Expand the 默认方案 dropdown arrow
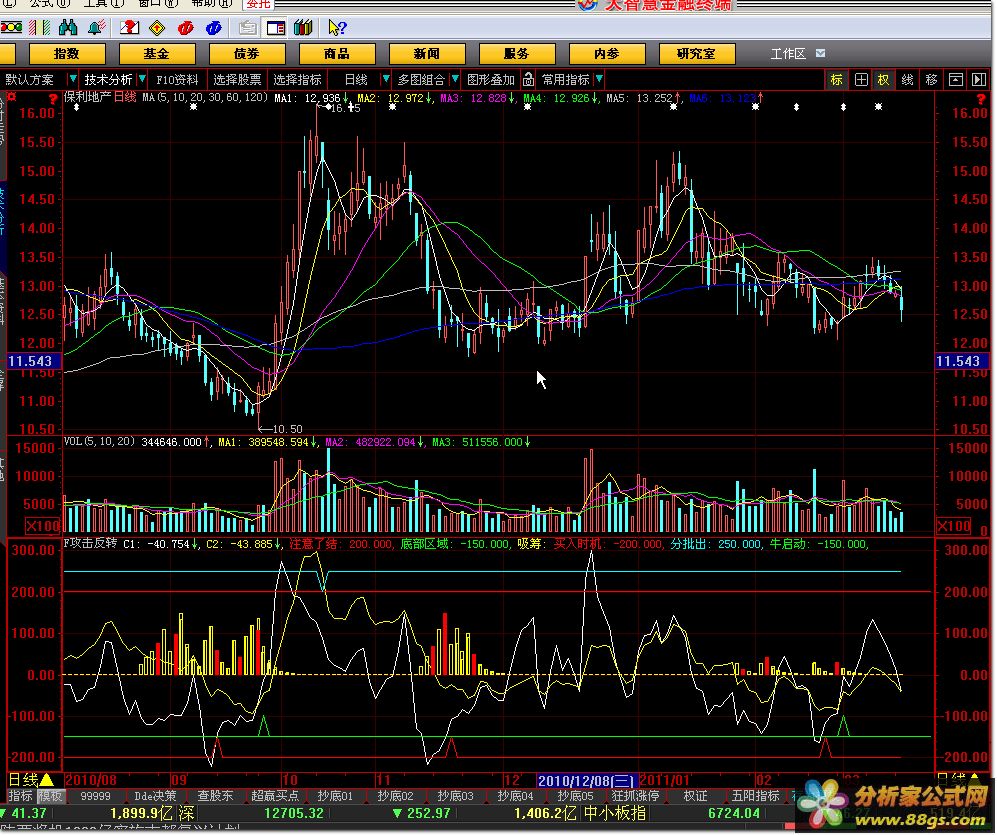997x835 pixels. [x=72, y=79]
